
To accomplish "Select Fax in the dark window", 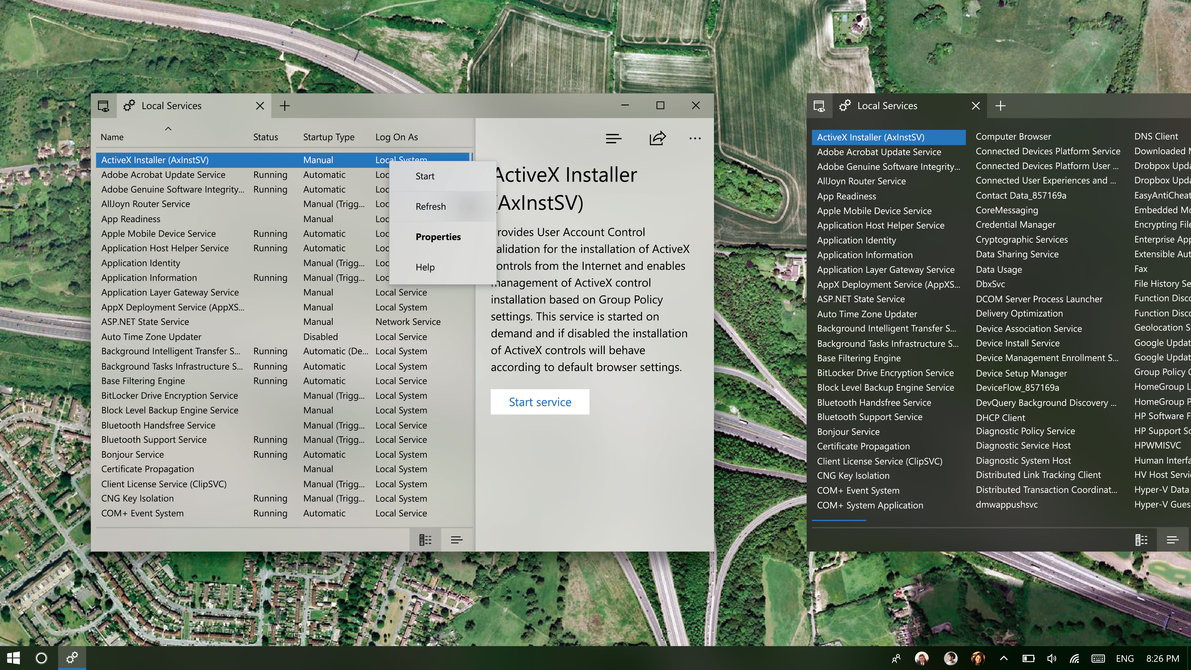I will point(1141,269).
